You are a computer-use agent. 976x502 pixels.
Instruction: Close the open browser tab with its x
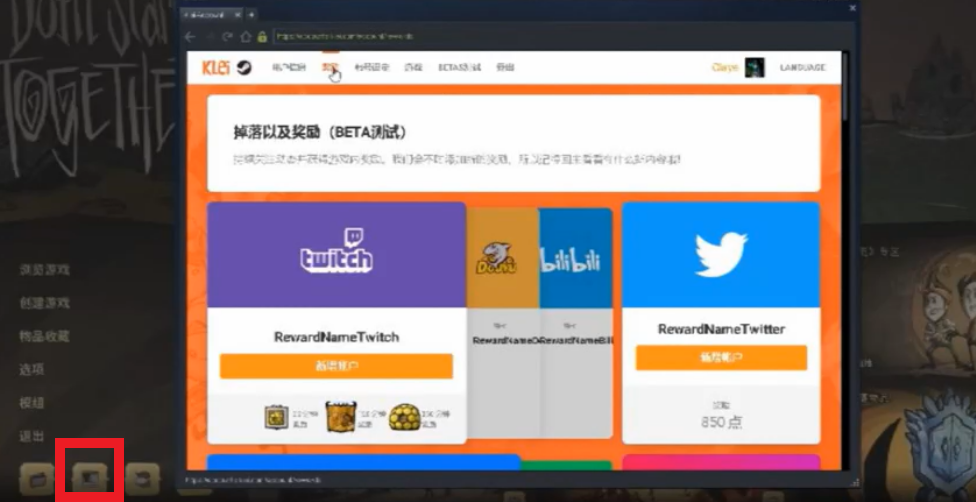(237, 14)
